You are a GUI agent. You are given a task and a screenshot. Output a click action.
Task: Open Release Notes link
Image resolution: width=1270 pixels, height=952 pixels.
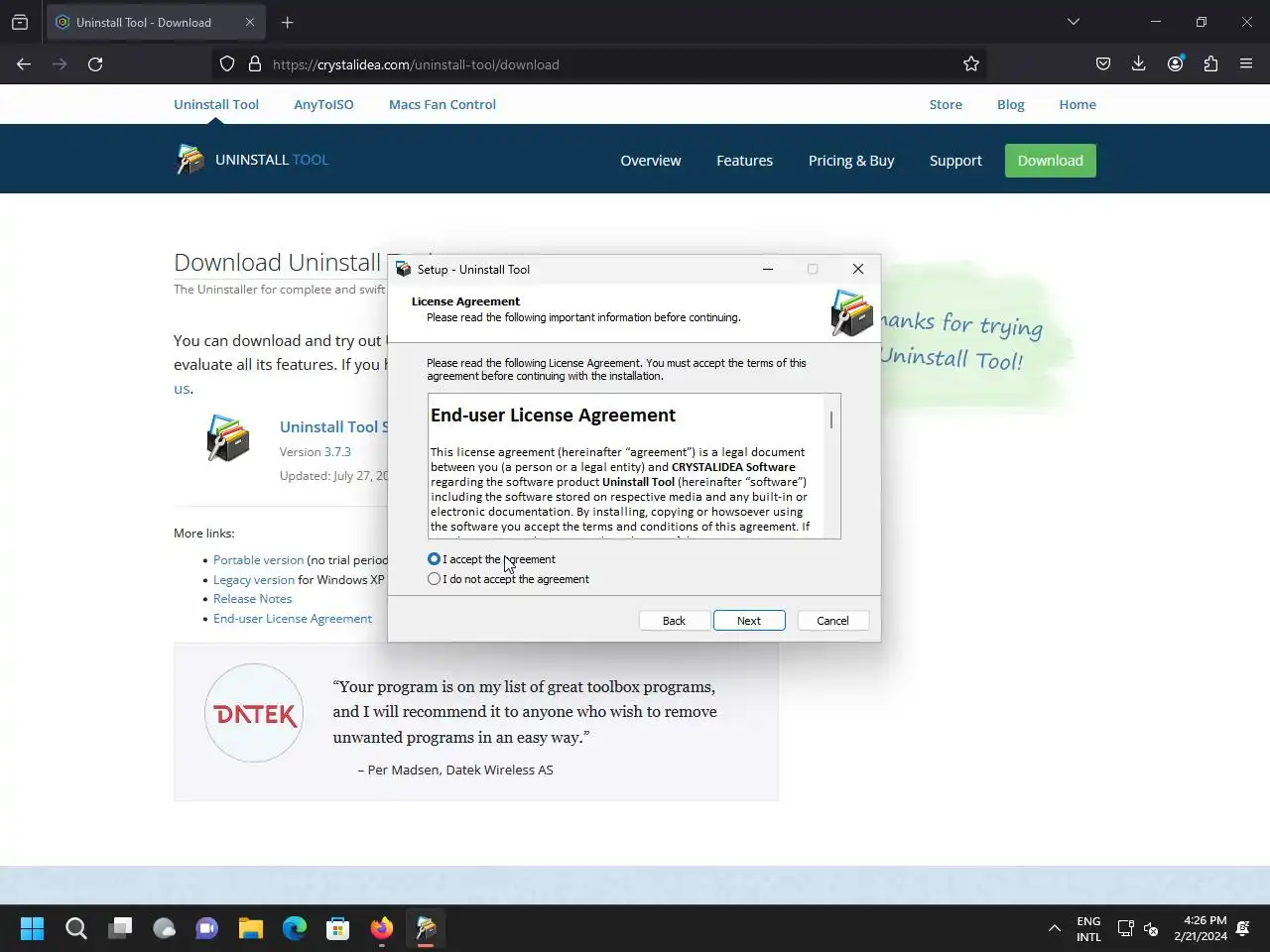253,599
